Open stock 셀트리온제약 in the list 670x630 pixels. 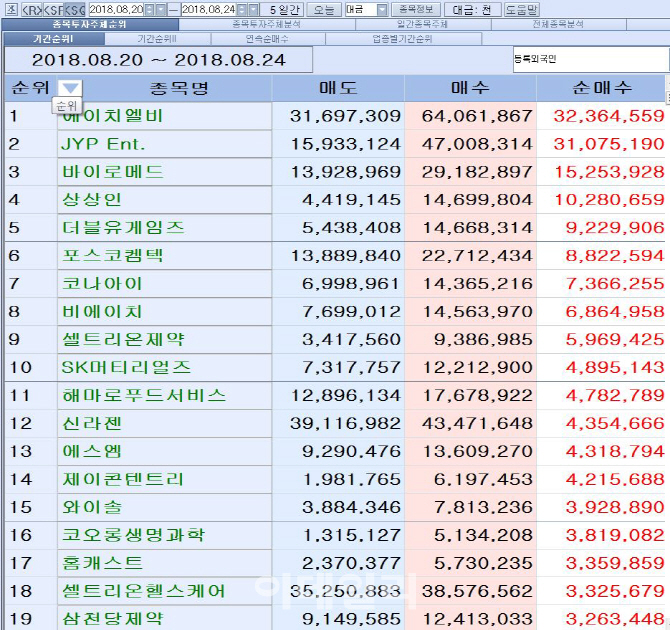tap(164, 339)
